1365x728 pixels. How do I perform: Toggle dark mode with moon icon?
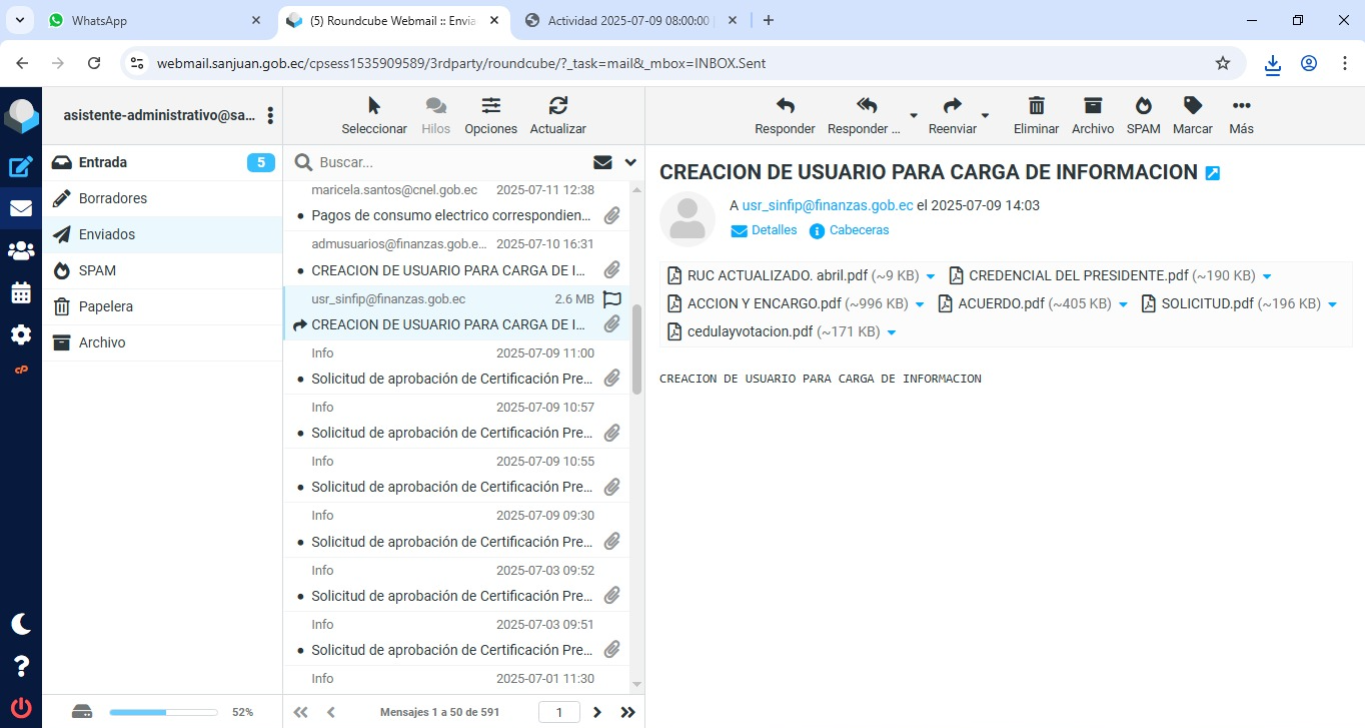(x=21, y=624)
